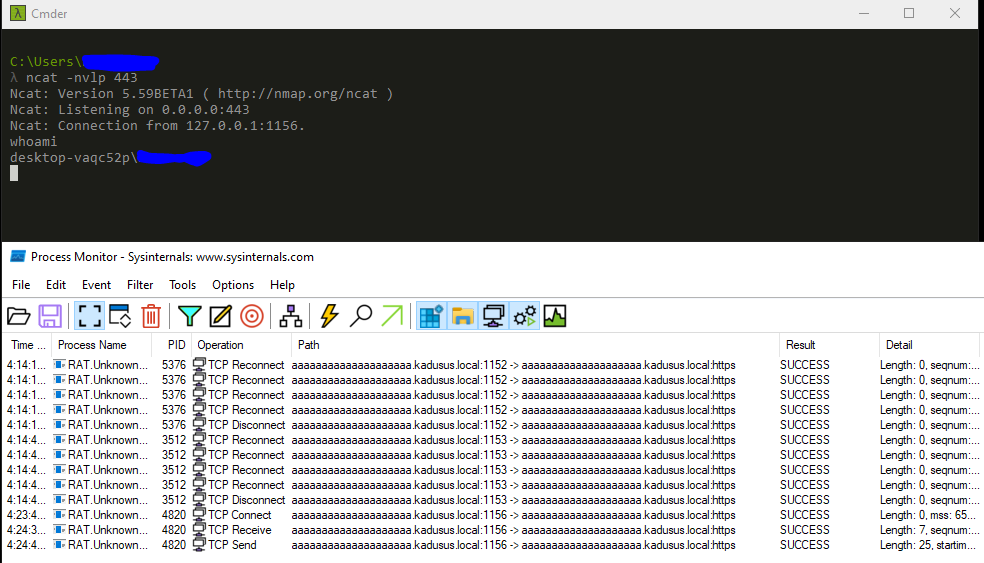Open the Options menu
The width and height of the screenshot is (984, 563).
click(233, 285)
